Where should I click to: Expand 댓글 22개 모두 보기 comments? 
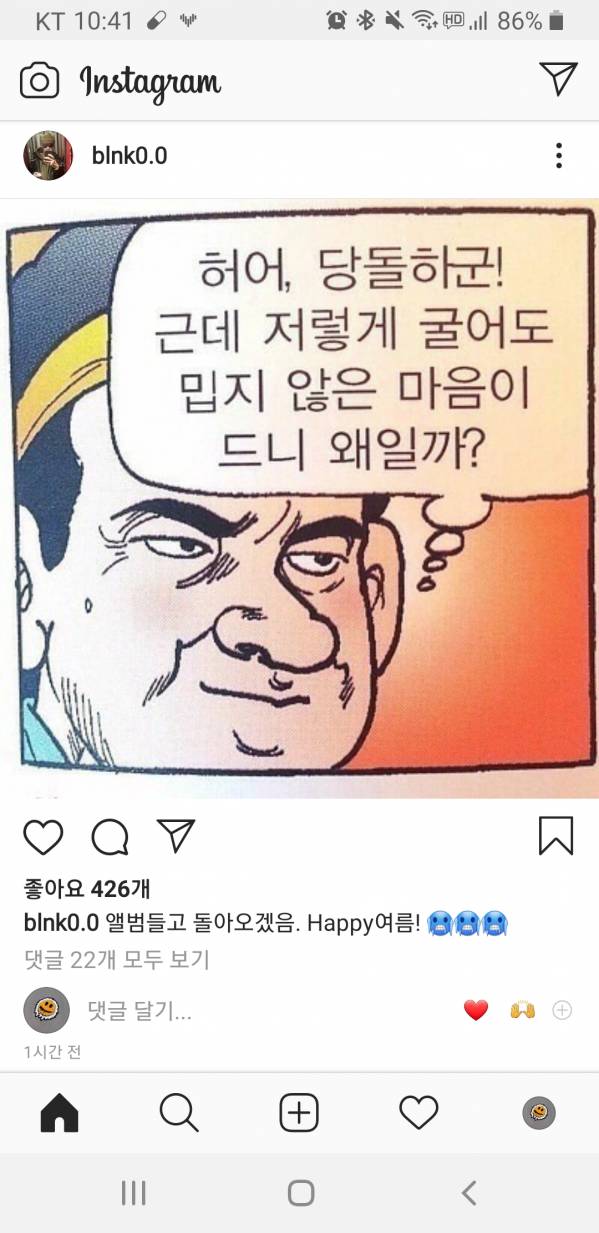[117, 960]
